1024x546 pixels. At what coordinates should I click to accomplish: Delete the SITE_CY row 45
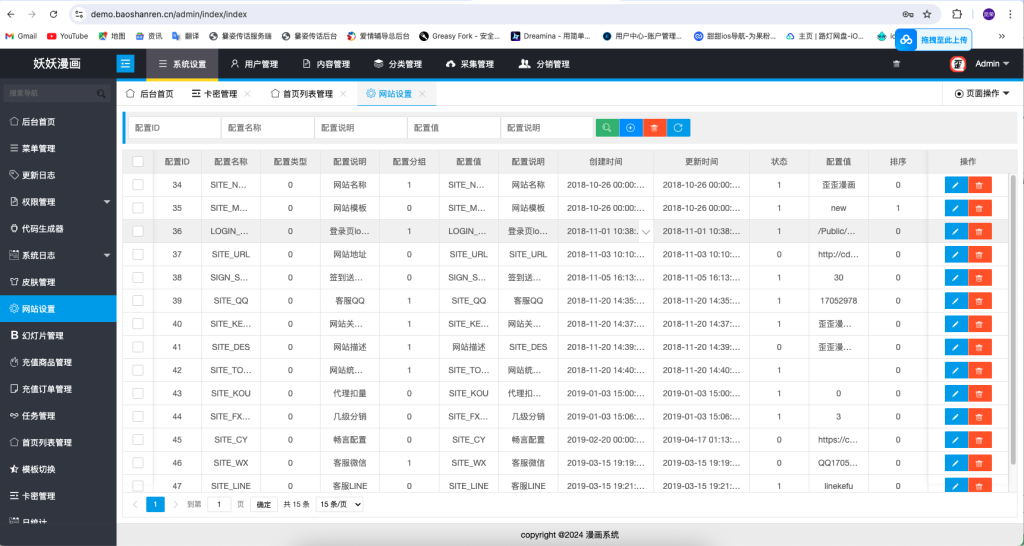pos(980,440)
